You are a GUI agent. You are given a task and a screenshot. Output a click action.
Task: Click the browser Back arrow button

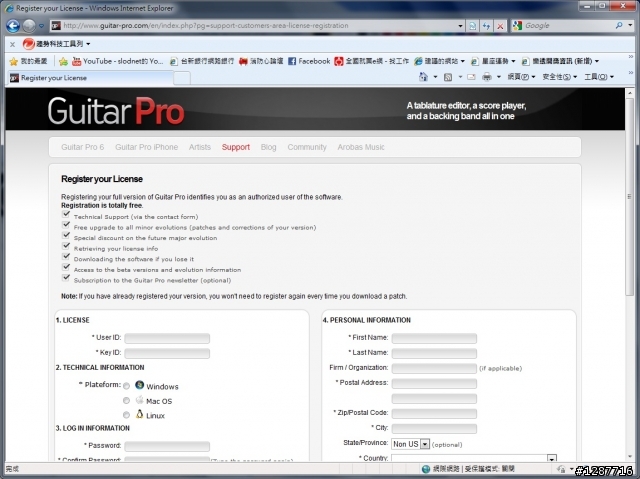(13, 26)
